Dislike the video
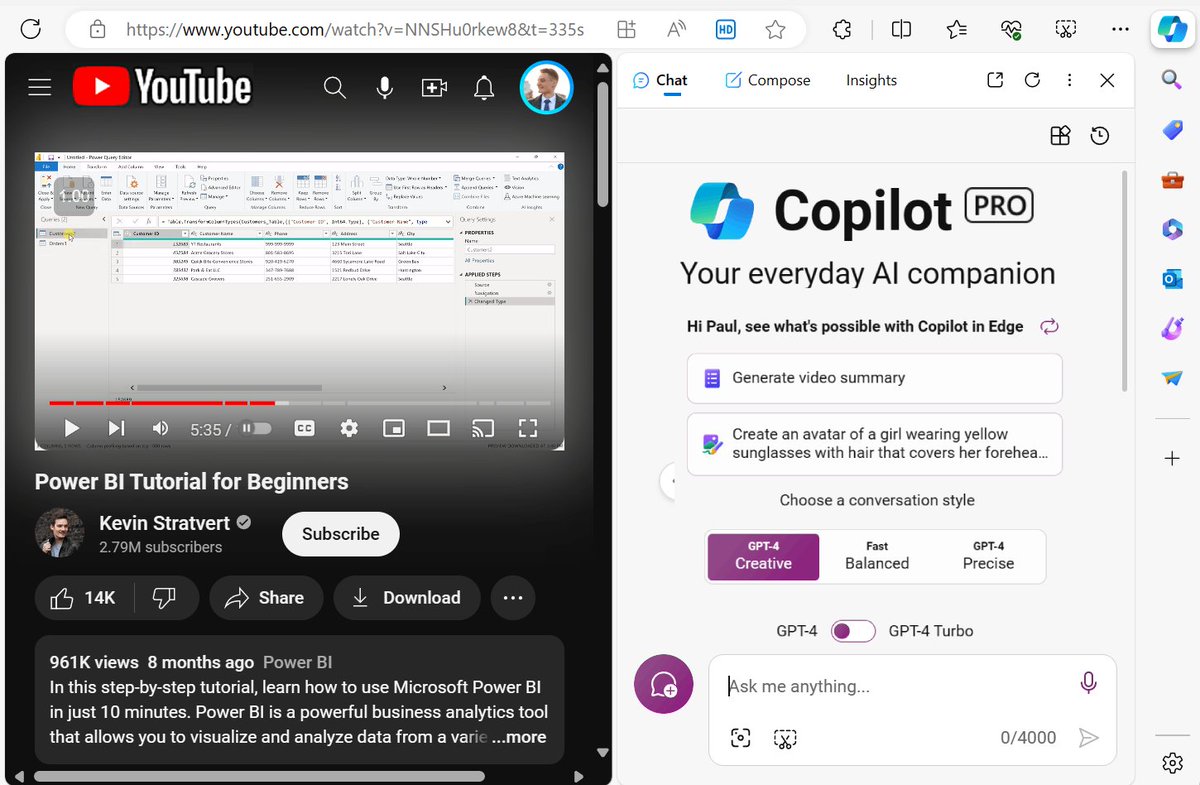 click(167, 598)
